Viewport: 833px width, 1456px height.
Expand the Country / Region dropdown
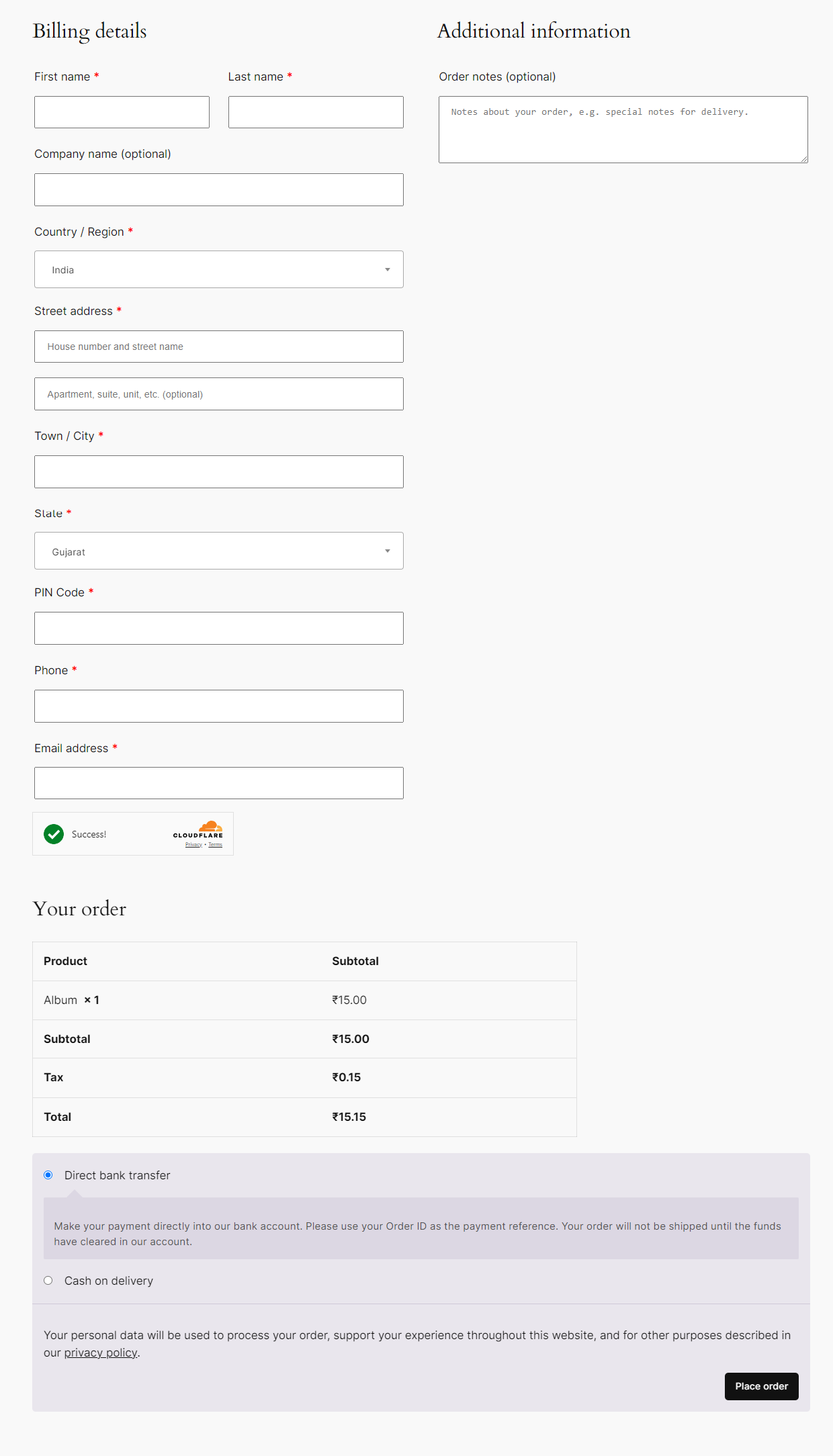point(218,269)
